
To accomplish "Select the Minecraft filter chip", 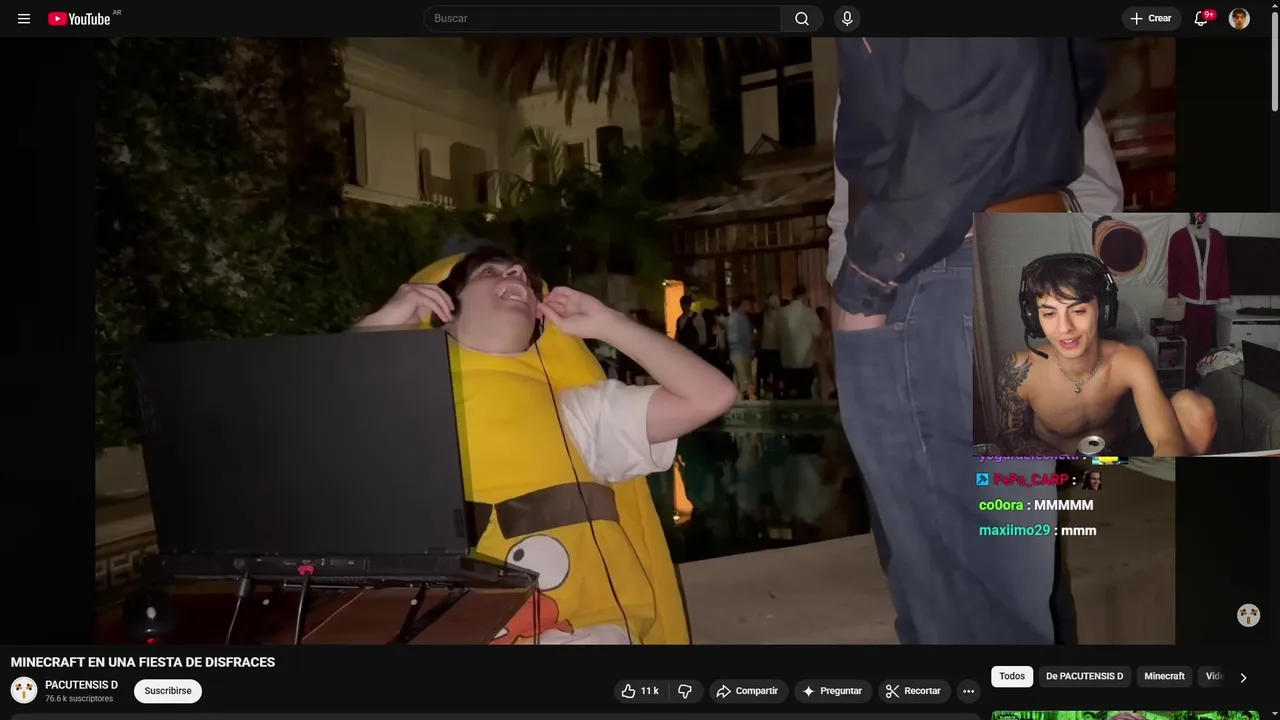I will pos(1164,677).
